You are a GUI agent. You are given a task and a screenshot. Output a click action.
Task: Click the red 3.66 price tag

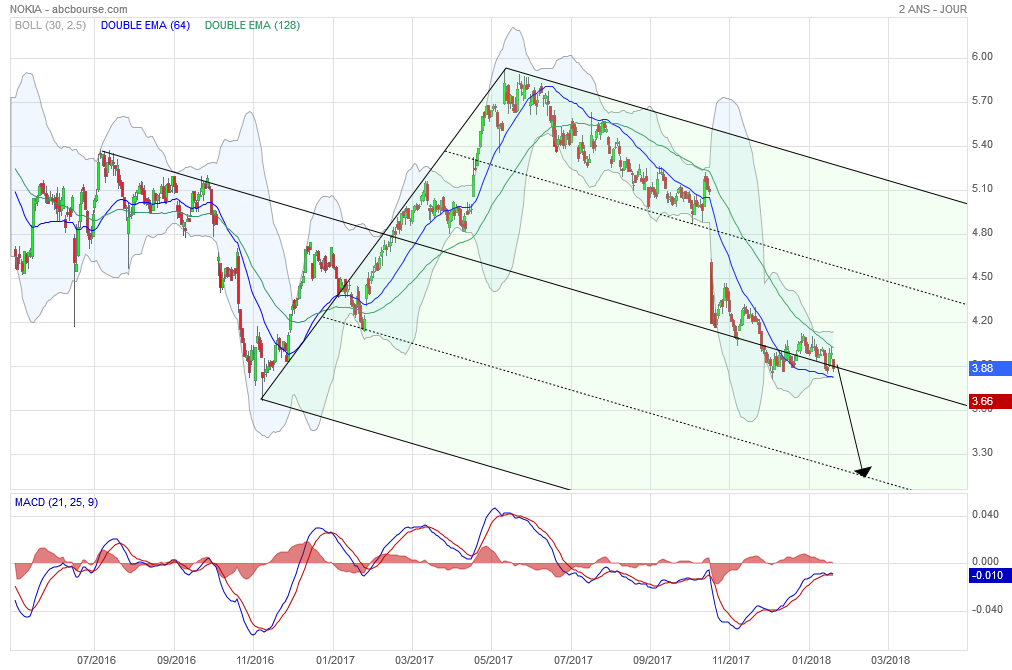pyautogui.click(x=990, y=401)
